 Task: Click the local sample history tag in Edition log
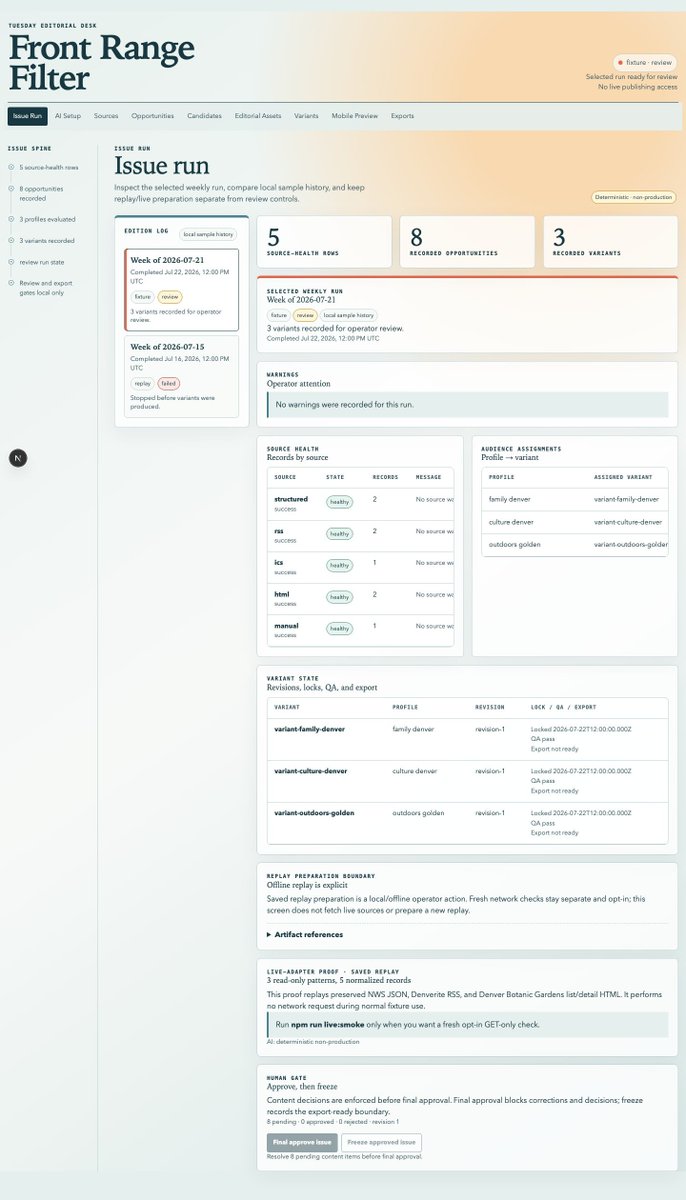pos(208,234)
